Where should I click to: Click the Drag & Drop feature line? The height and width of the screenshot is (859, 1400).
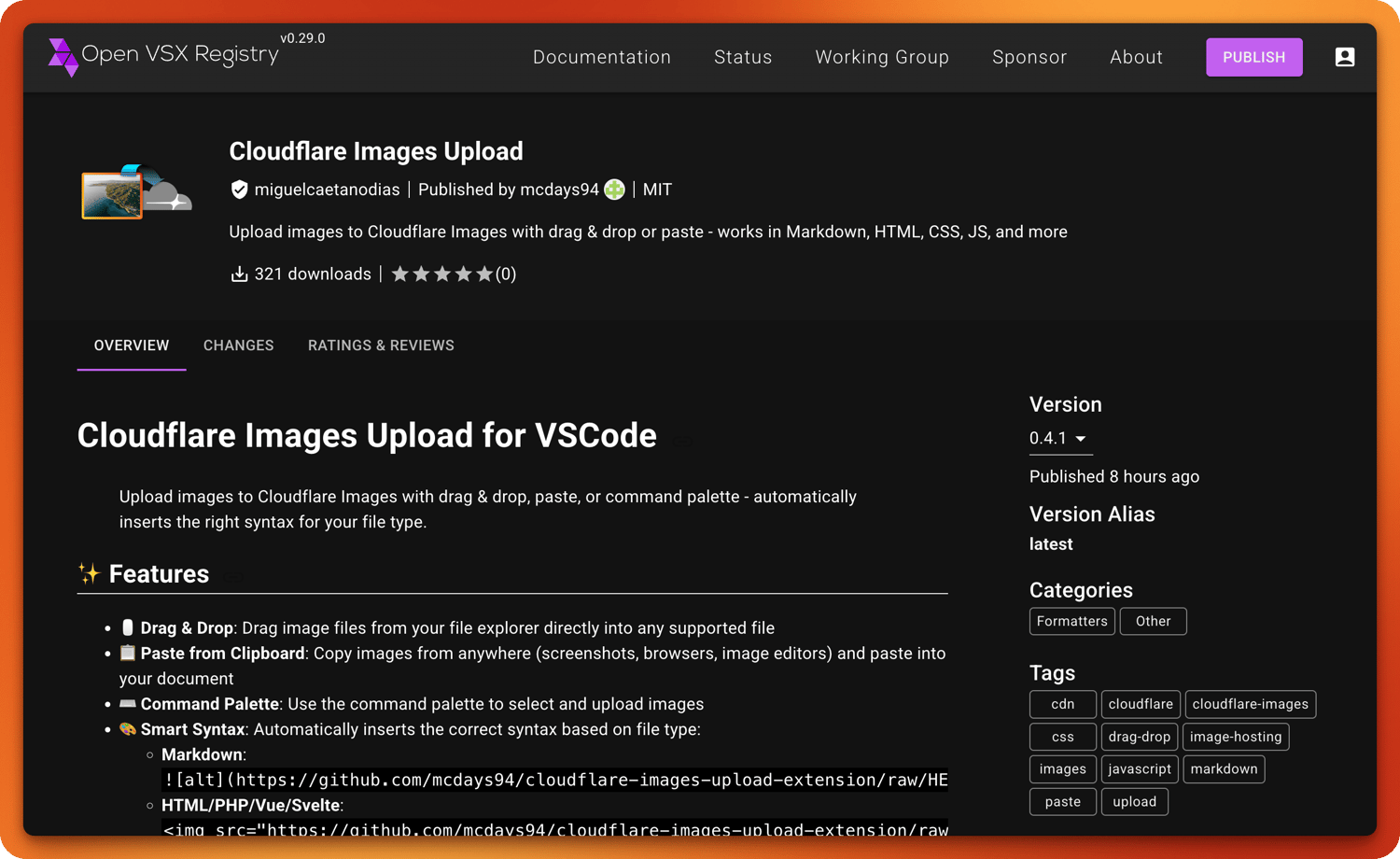(x=447, y=628)
